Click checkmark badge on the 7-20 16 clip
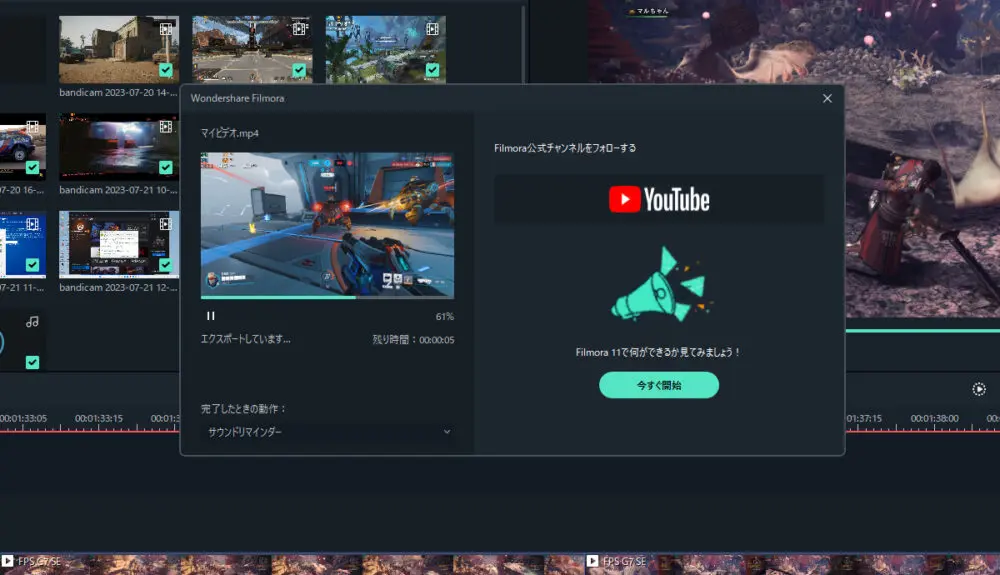The height and width of the screenshot is (575, 1000). [33, 167]
